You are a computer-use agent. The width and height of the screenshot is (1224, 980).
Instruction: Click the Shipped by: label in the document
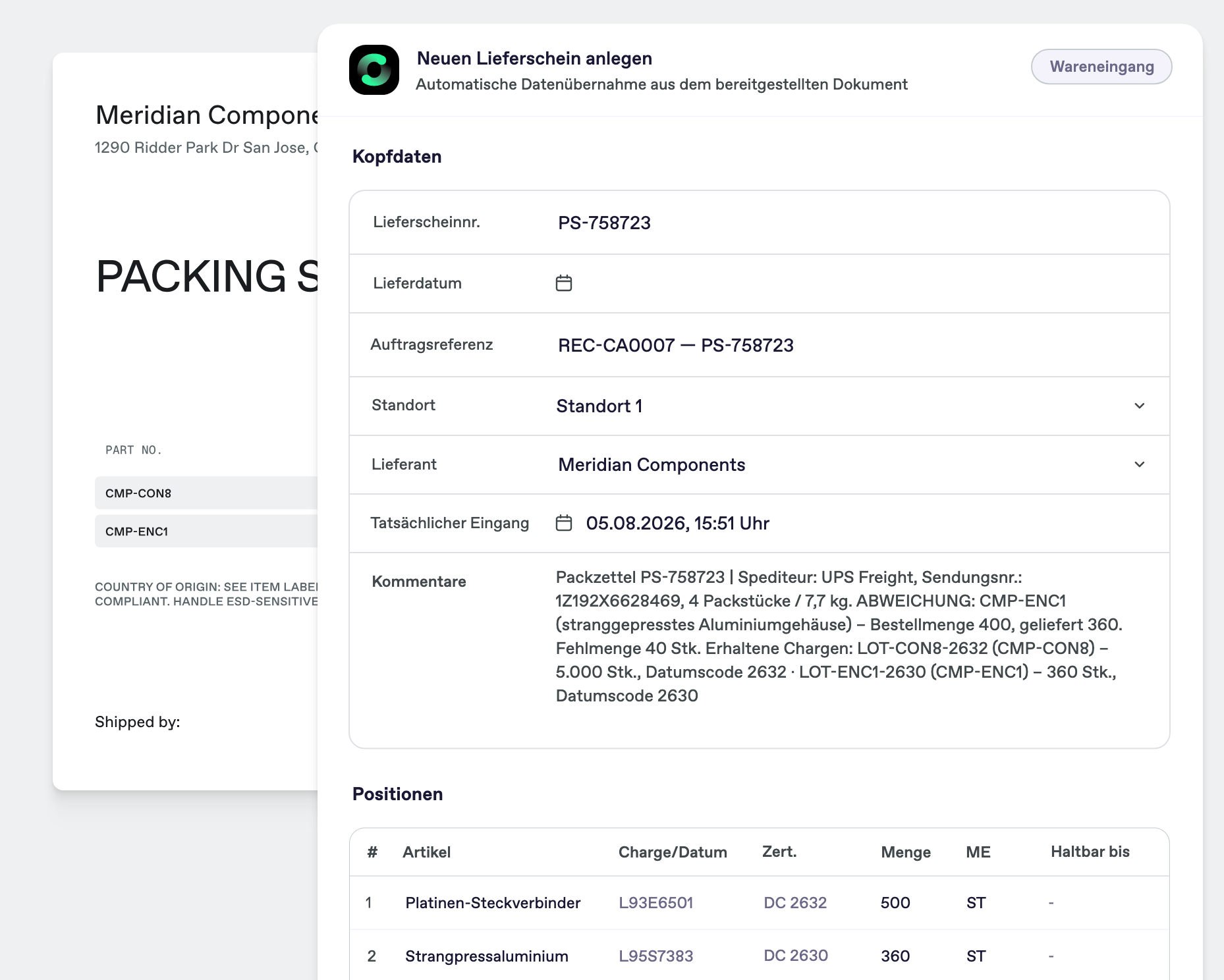pyautogui.click(x=138, y=722)
